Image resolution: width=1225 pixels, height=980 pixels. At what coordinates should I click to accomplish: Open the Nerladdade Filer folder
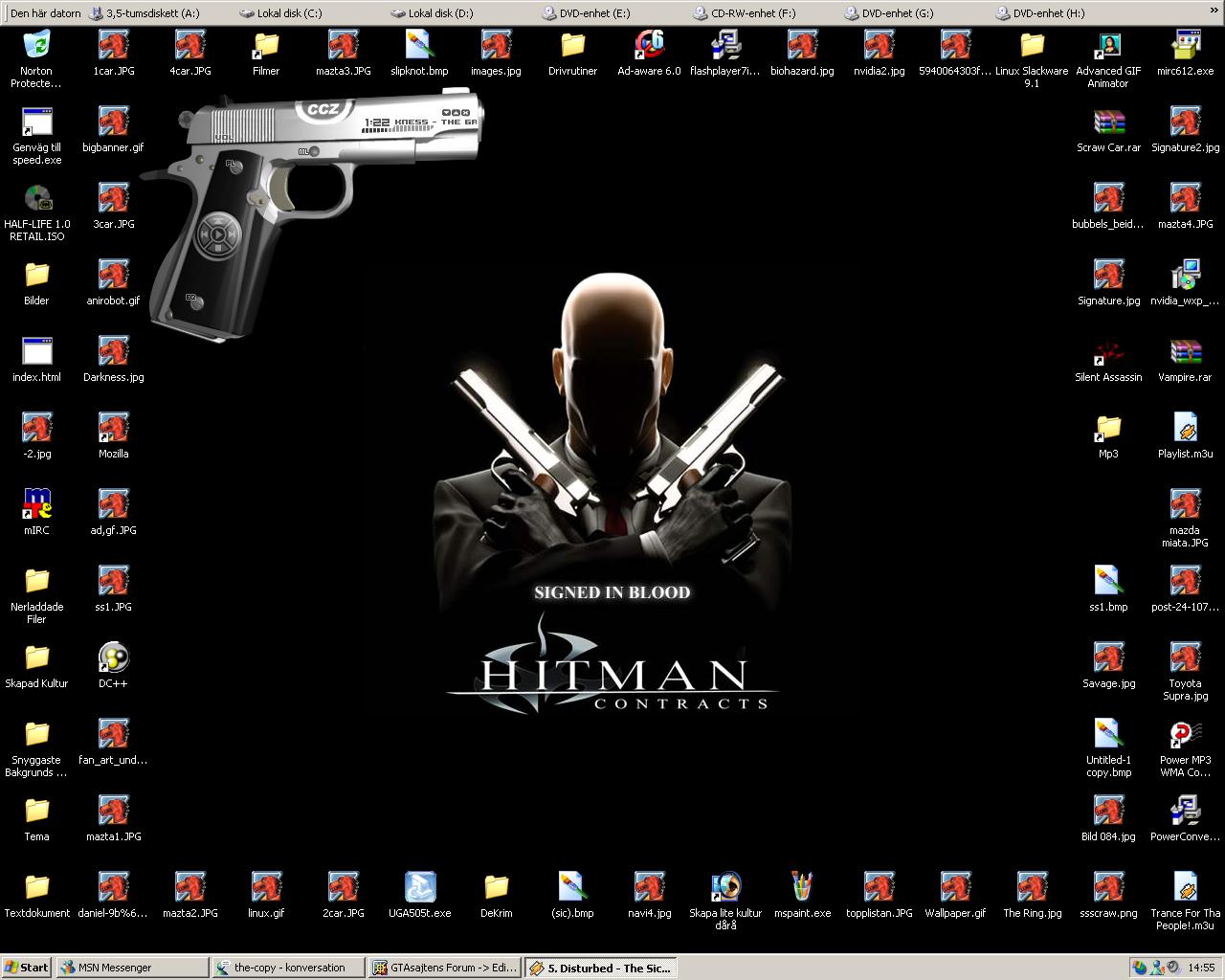tap(36, 593)
